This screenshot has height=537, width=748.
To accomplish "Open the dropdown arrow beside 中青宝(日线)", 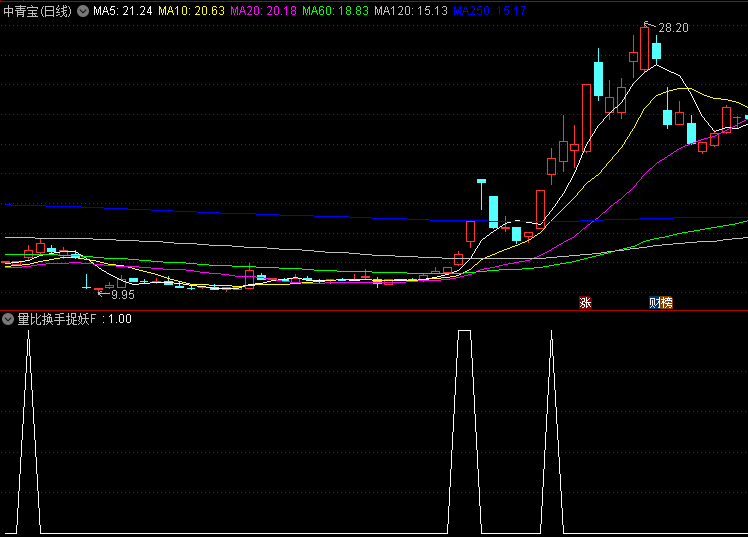I will tap(83, 11).
